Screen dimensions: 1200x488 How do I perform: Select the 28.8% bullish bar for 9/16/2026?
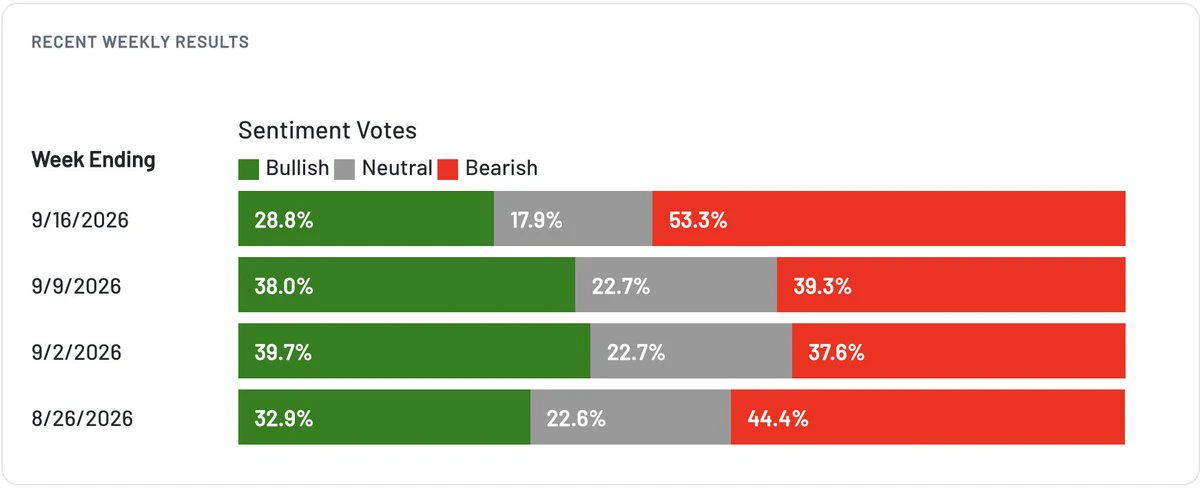[x=366, y=218]
